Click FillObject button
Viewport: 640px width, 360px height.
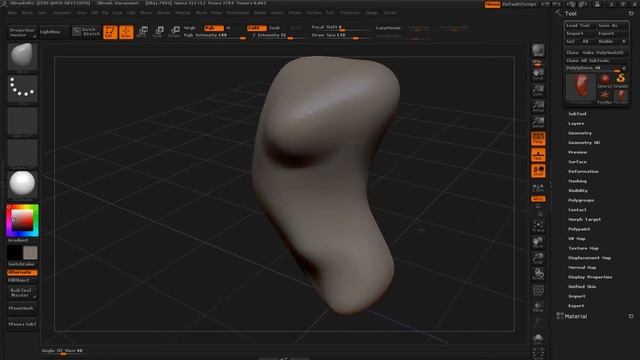click(x=22, y=280)
